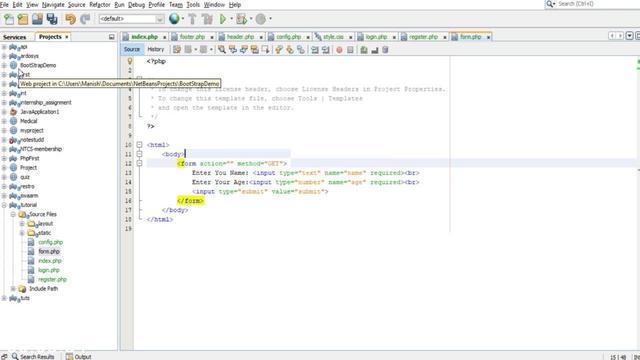
Task: Open the Tools menu
Action: coord(193,5)
